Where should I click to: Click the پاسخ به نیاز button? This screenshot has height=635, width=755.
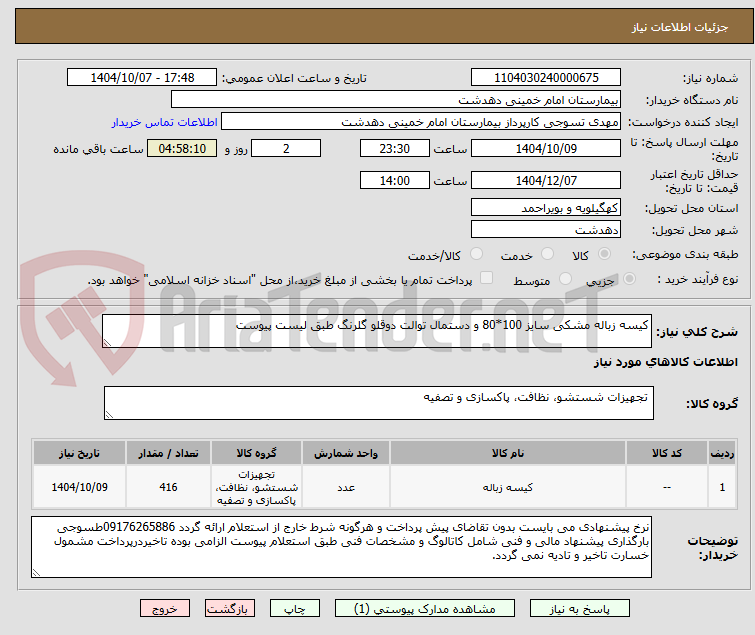pos(580,609)
